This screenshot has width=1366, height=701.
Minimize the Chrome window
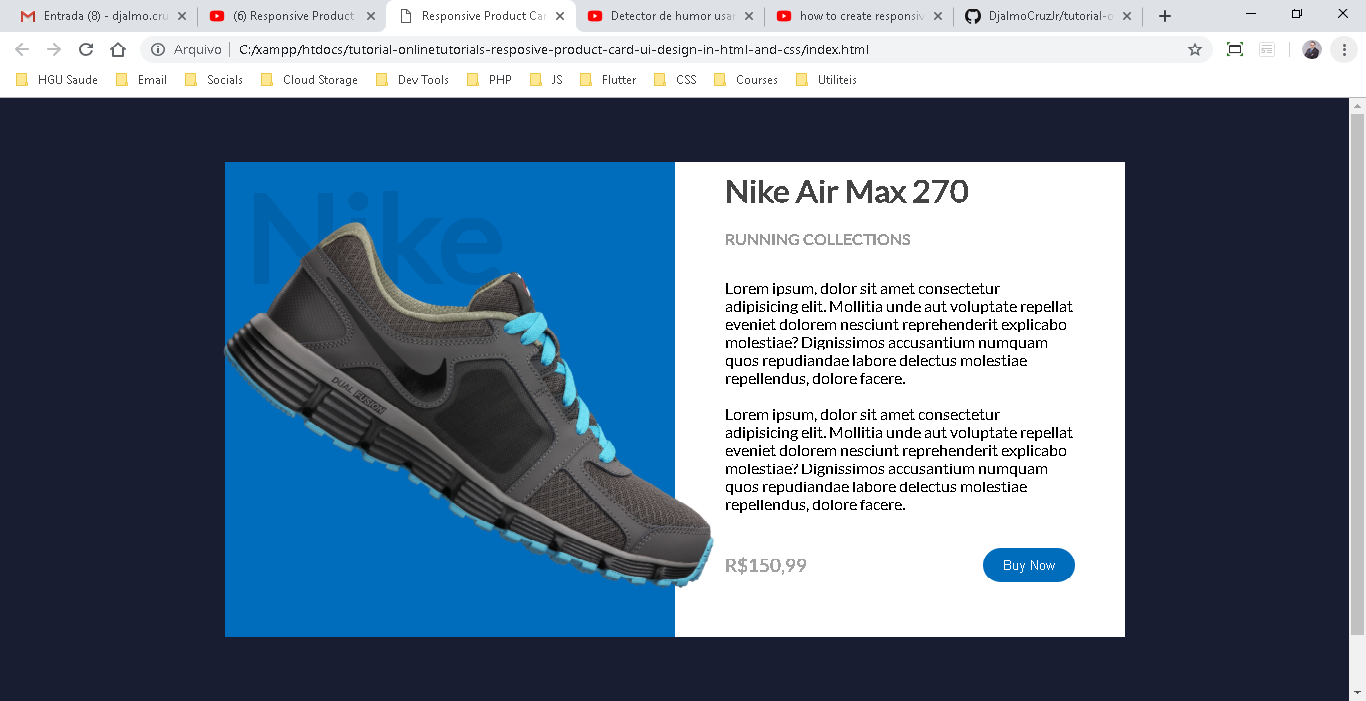pyautogui.click(x=1253, y=14)
